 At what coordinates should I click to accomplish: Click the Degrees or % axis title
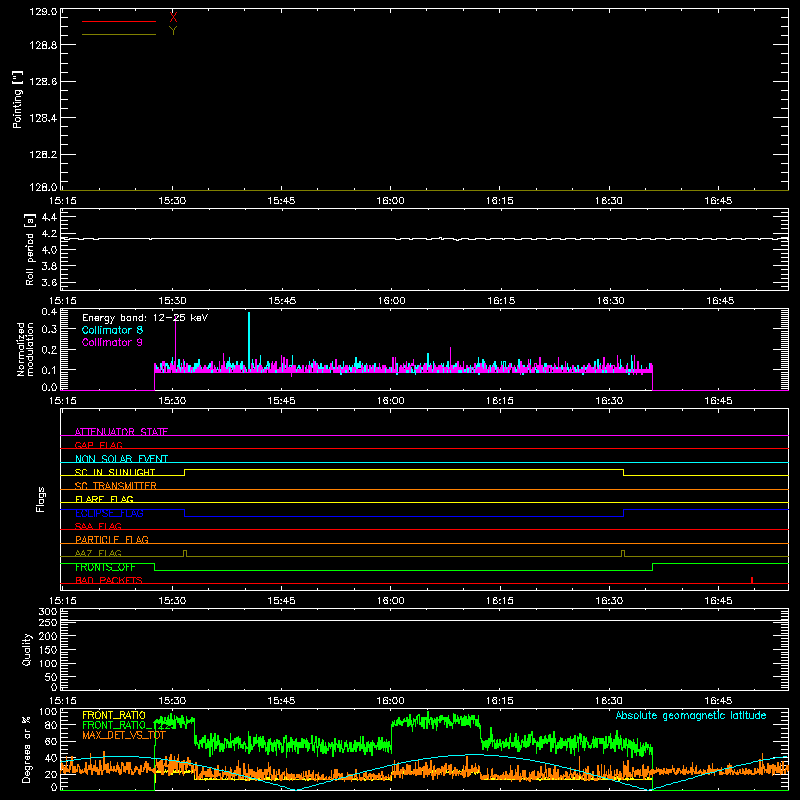click(x=26, y=749)
